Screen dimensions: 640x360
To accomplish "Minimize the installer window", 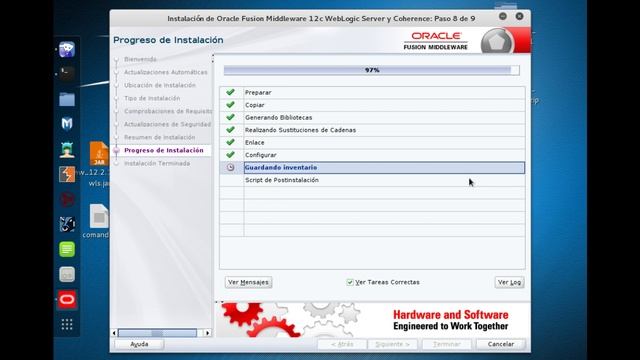I will pos(503,16).
